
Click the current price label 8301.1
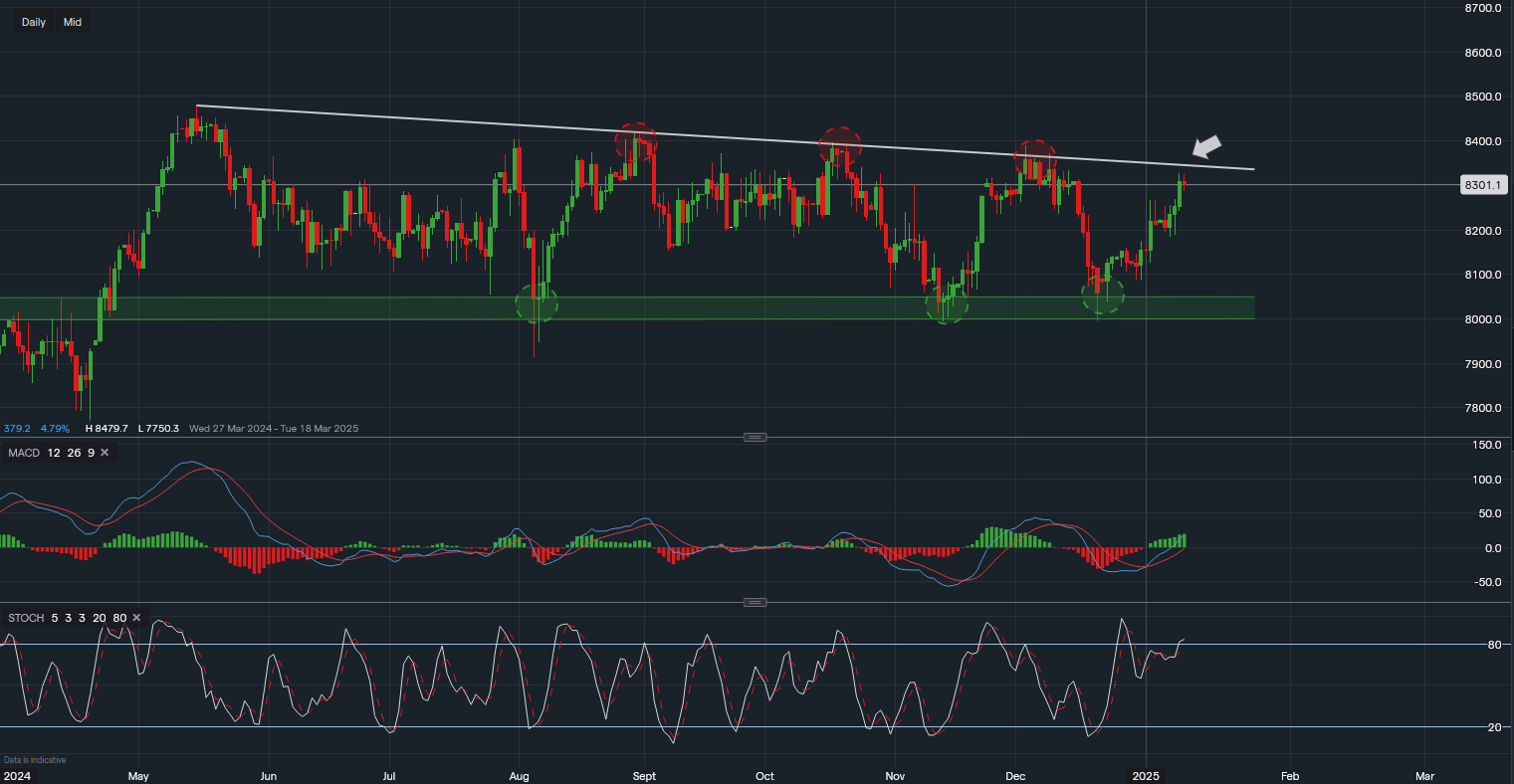pyautogui.click(x=1482, y=185)
